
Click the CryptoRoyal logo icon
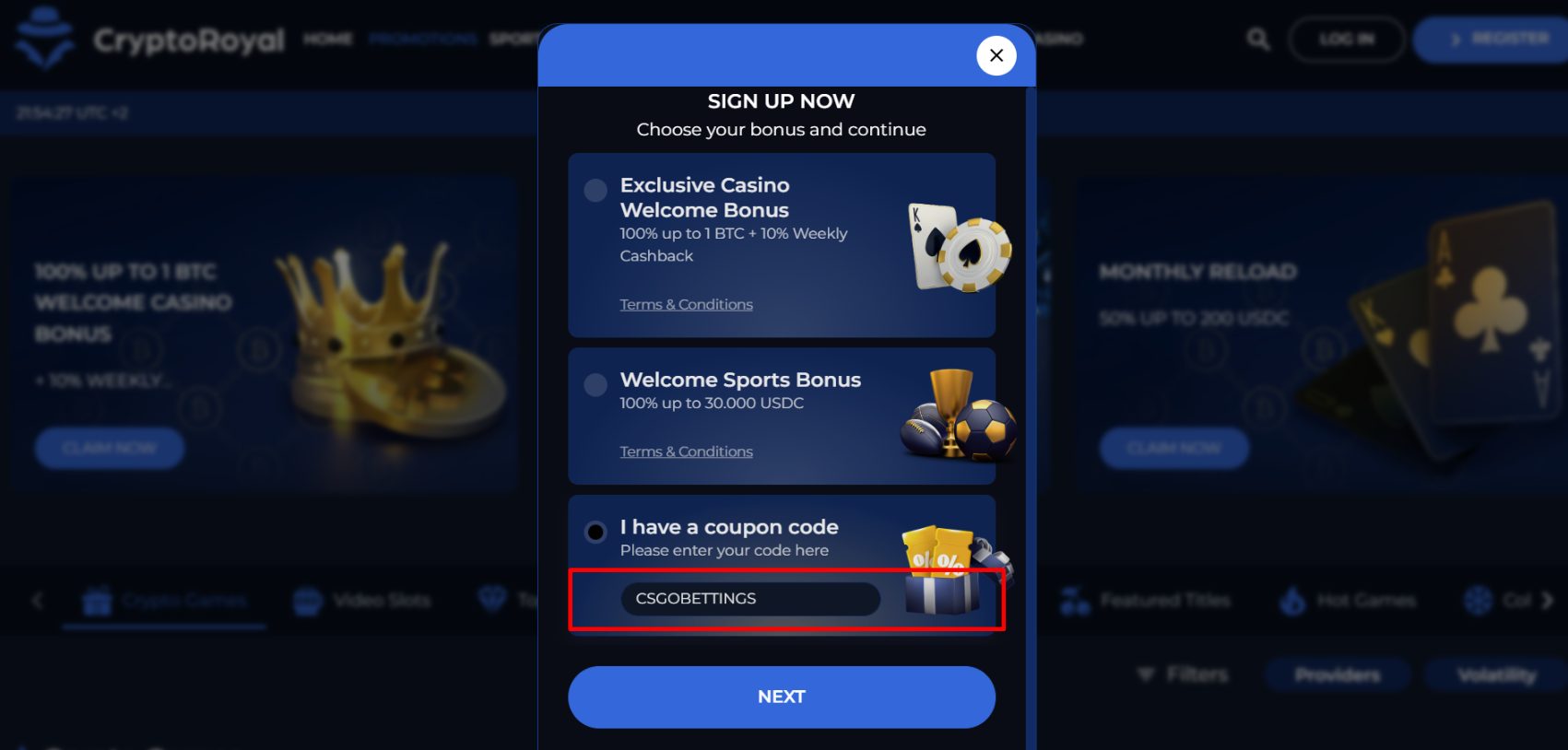(44, 39)
